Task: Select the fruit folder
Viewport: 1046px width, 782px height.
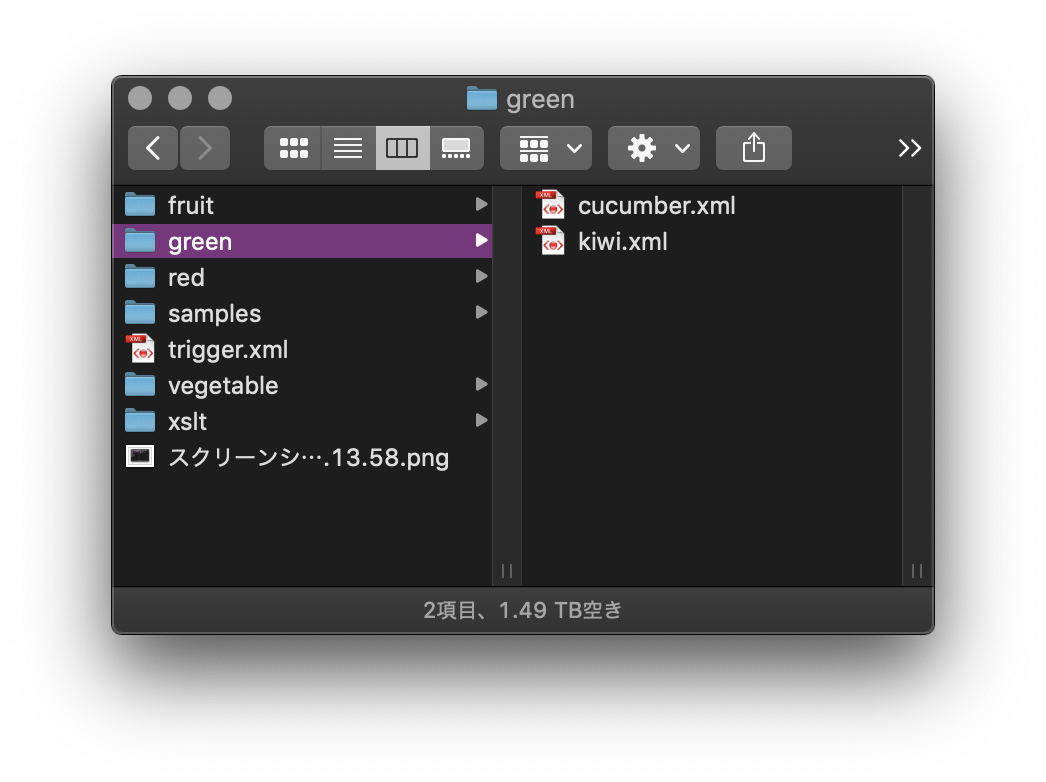Action: pyautogui.click(x=303, y=205)
